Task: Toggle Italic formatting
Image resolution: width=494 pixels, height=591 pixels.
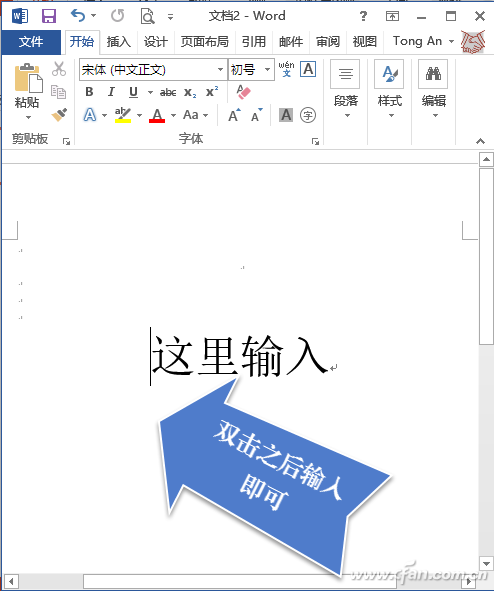Action: pos(111,92)
